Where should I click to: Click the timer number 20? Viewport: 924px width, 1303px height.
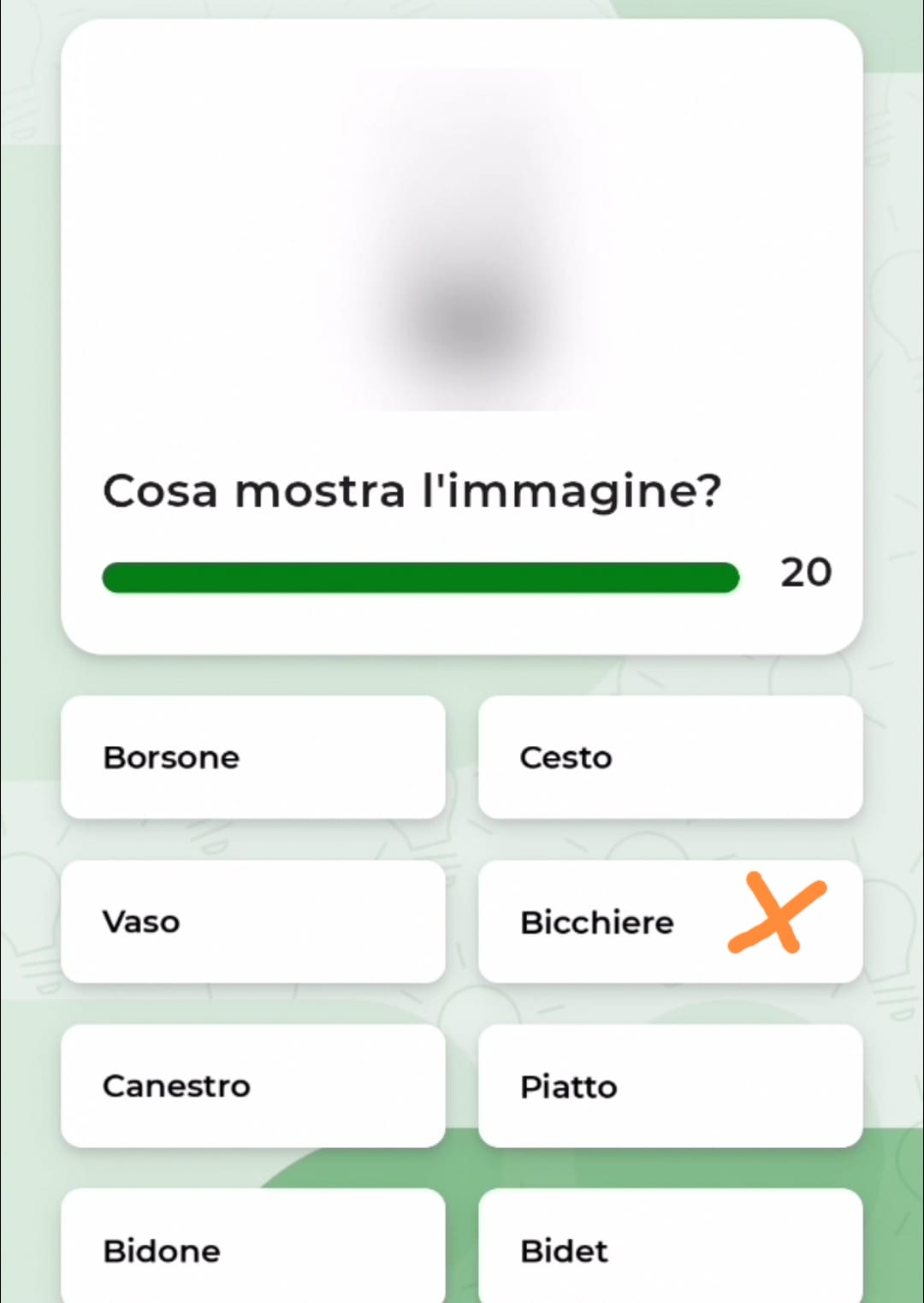(x=805, y=572)
